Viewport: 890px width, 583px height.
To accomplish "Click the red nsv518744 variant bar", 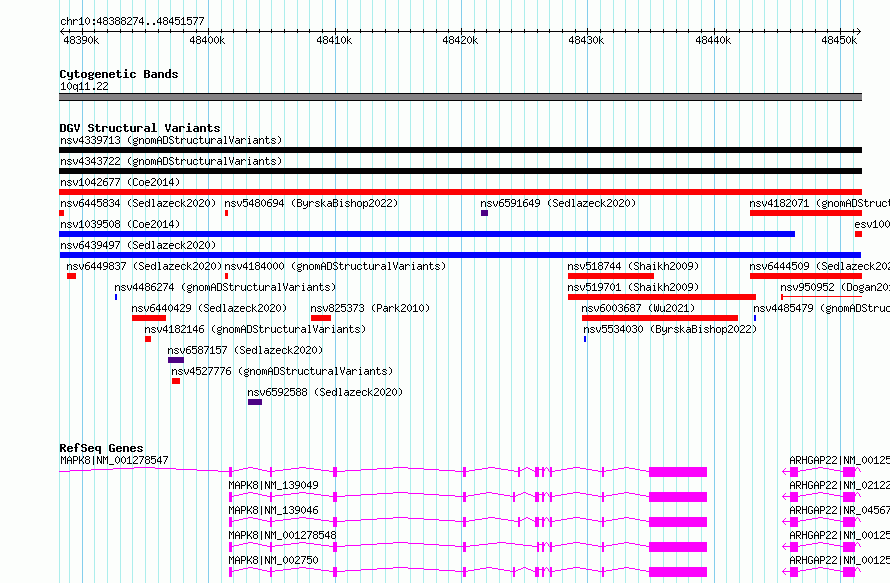I will click(611, 276).
